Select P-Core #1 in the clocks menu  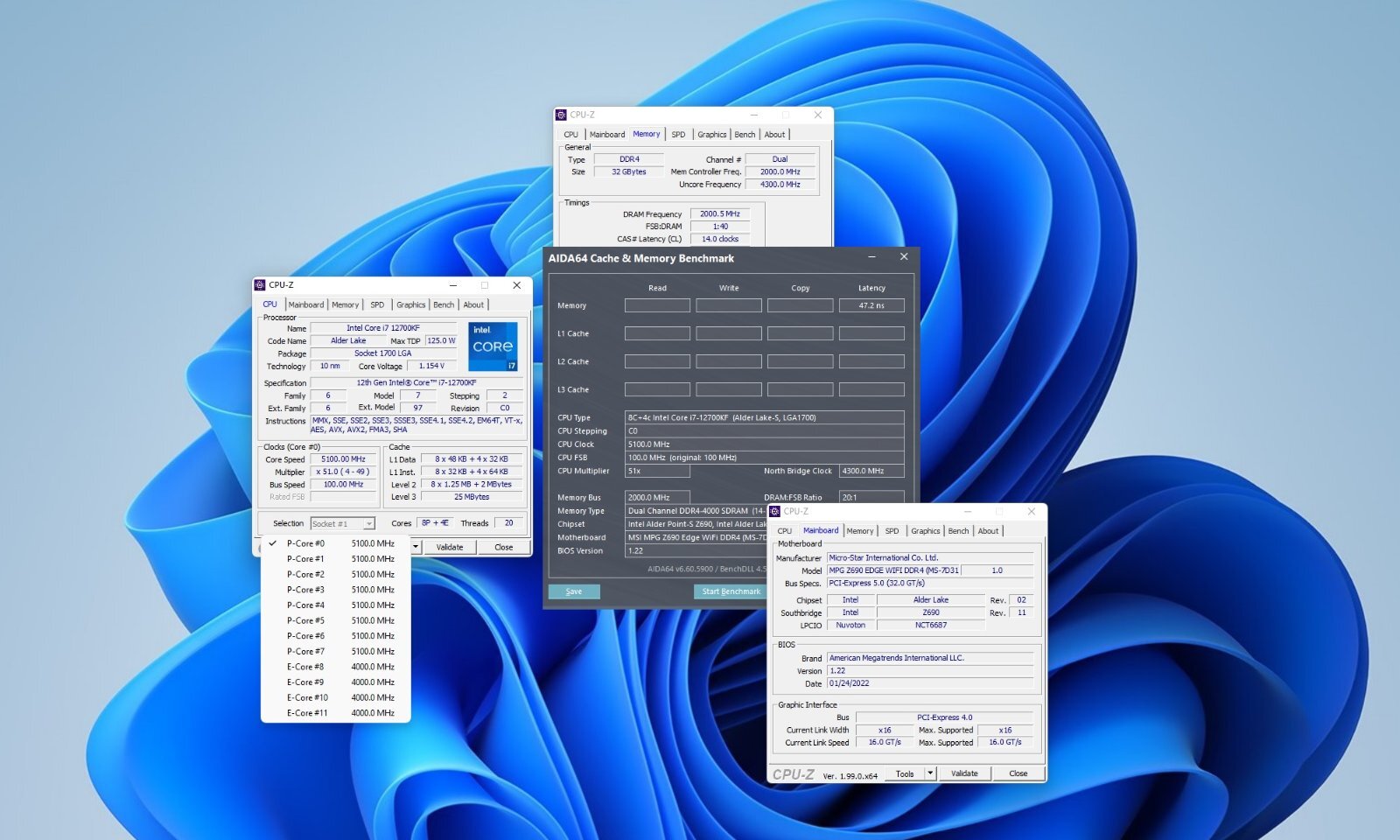pos(336,559)
